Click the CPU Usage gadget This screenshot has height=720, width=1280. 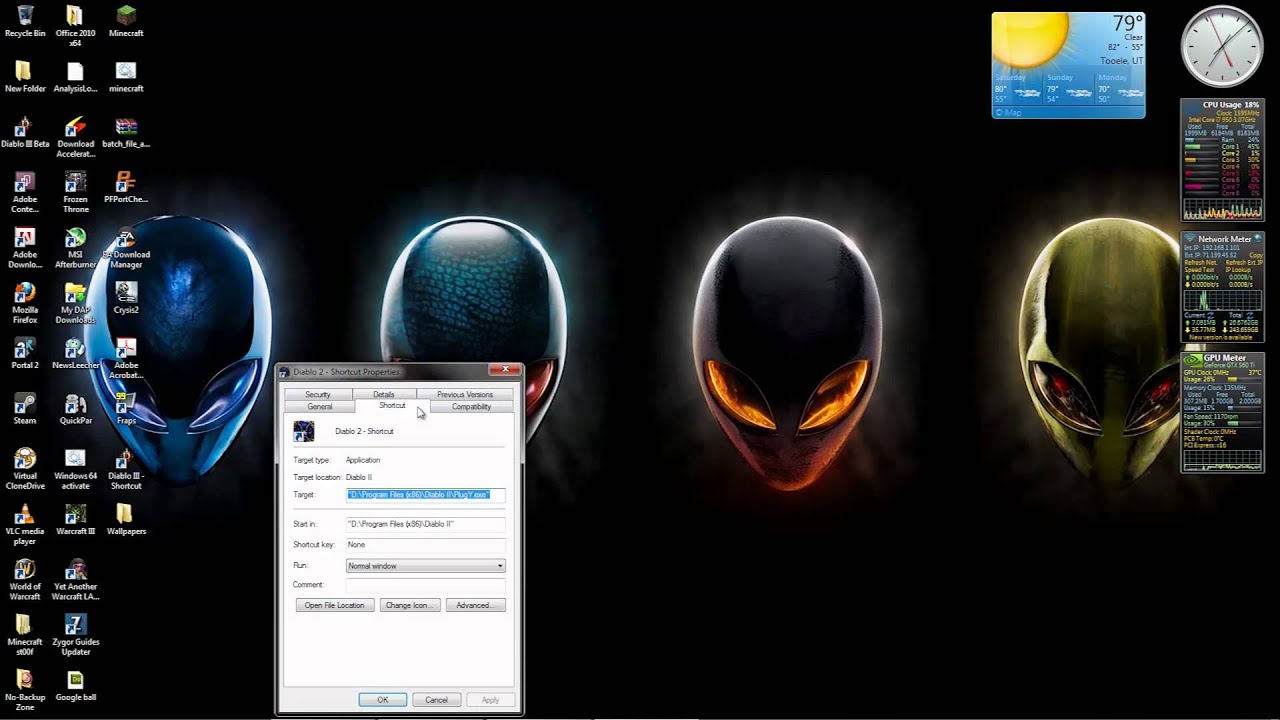[1222, 160]
